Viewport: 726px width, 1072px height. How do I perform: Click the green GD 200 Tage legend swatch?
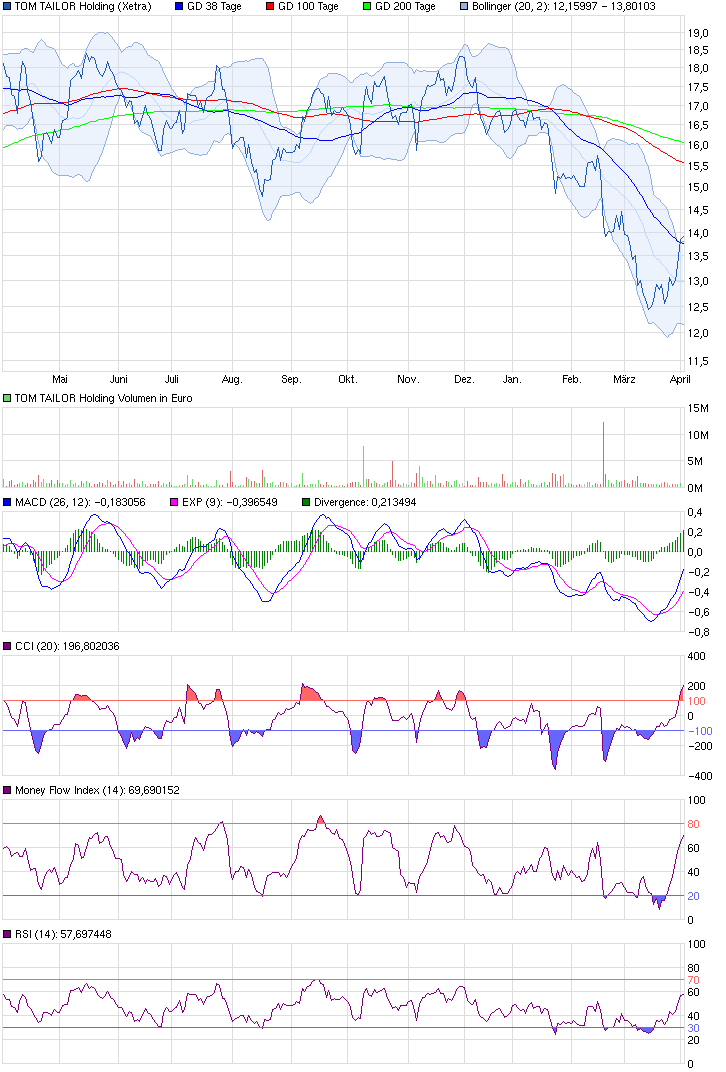tap(364, 7)
